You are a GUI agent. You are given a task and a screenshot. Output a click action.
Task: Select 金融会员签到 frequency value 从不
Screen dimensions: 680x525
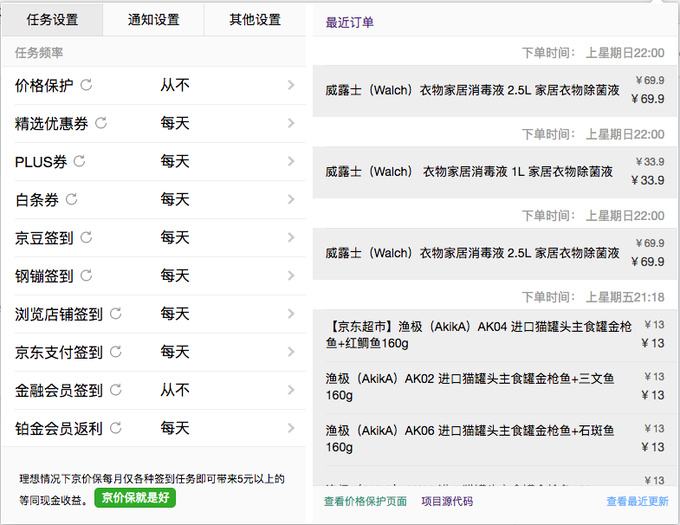click(175, 390)
